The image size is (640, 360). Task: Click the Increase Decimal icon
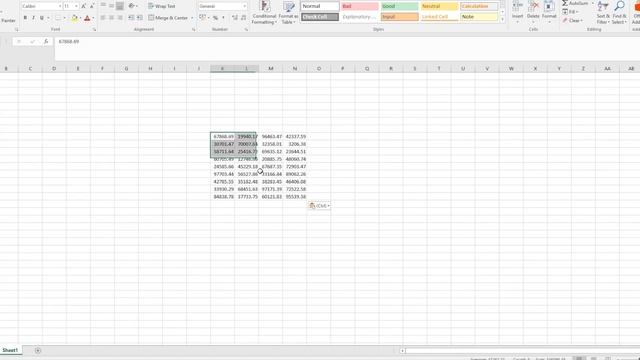tap(235, 18)
